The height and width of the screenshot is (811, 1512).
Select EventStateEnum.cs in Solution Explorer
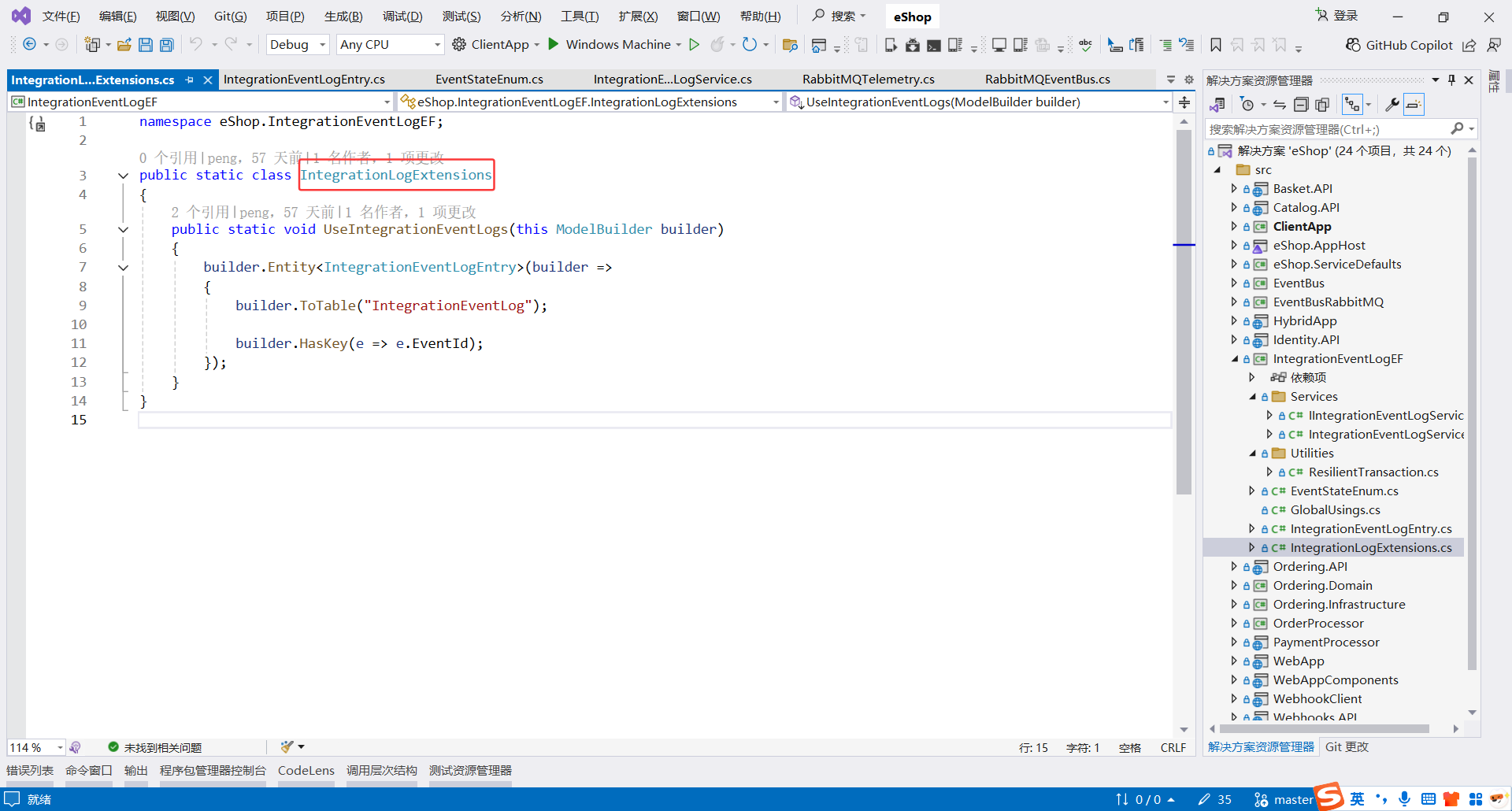[1344, 491]
